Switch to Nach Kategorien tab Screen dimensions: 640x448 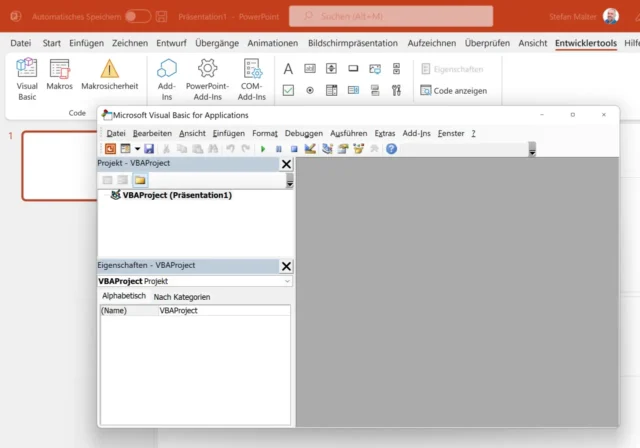pyautogui.click(x=182, y=297)
